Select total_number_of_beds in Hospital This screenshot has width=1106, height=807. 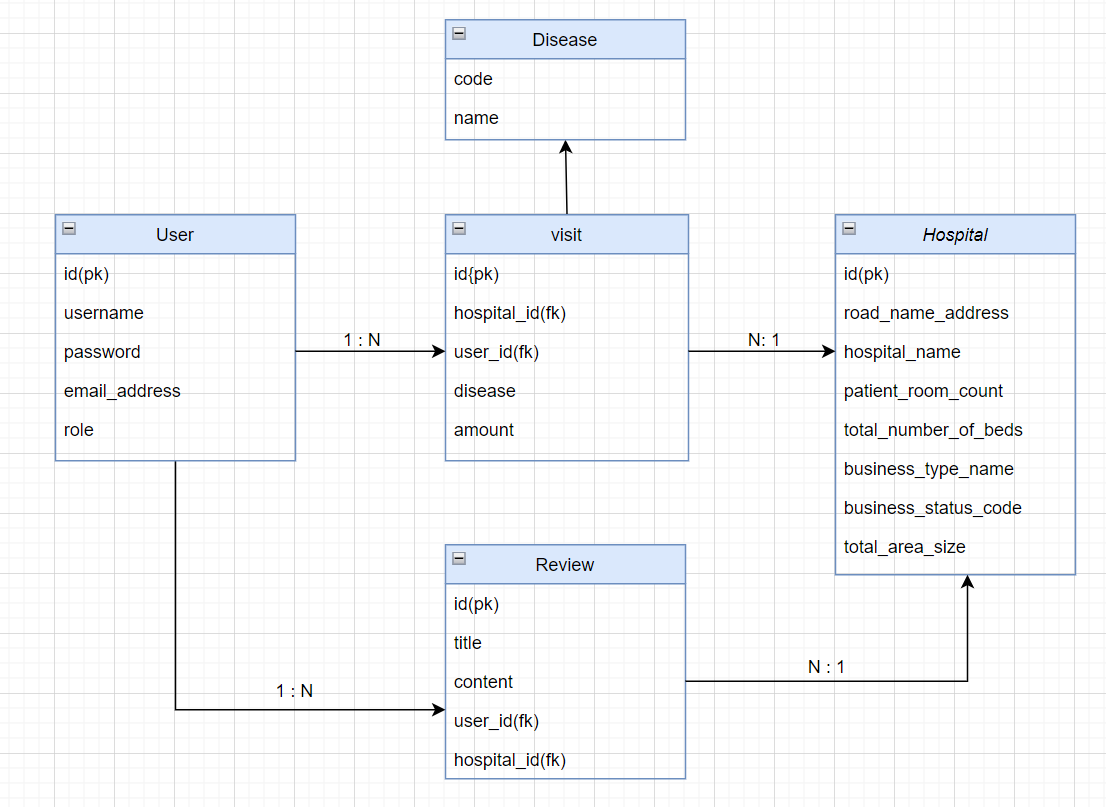coord(933,430)
